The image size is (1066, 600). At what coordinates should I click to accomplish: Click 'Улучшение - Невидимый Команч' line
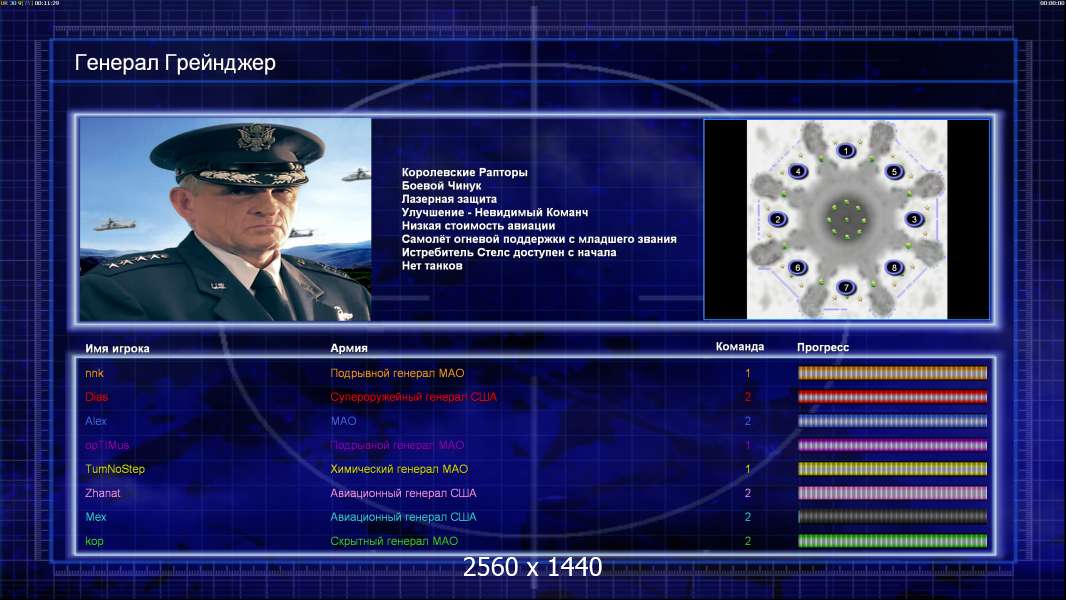[x=494, y=212]
